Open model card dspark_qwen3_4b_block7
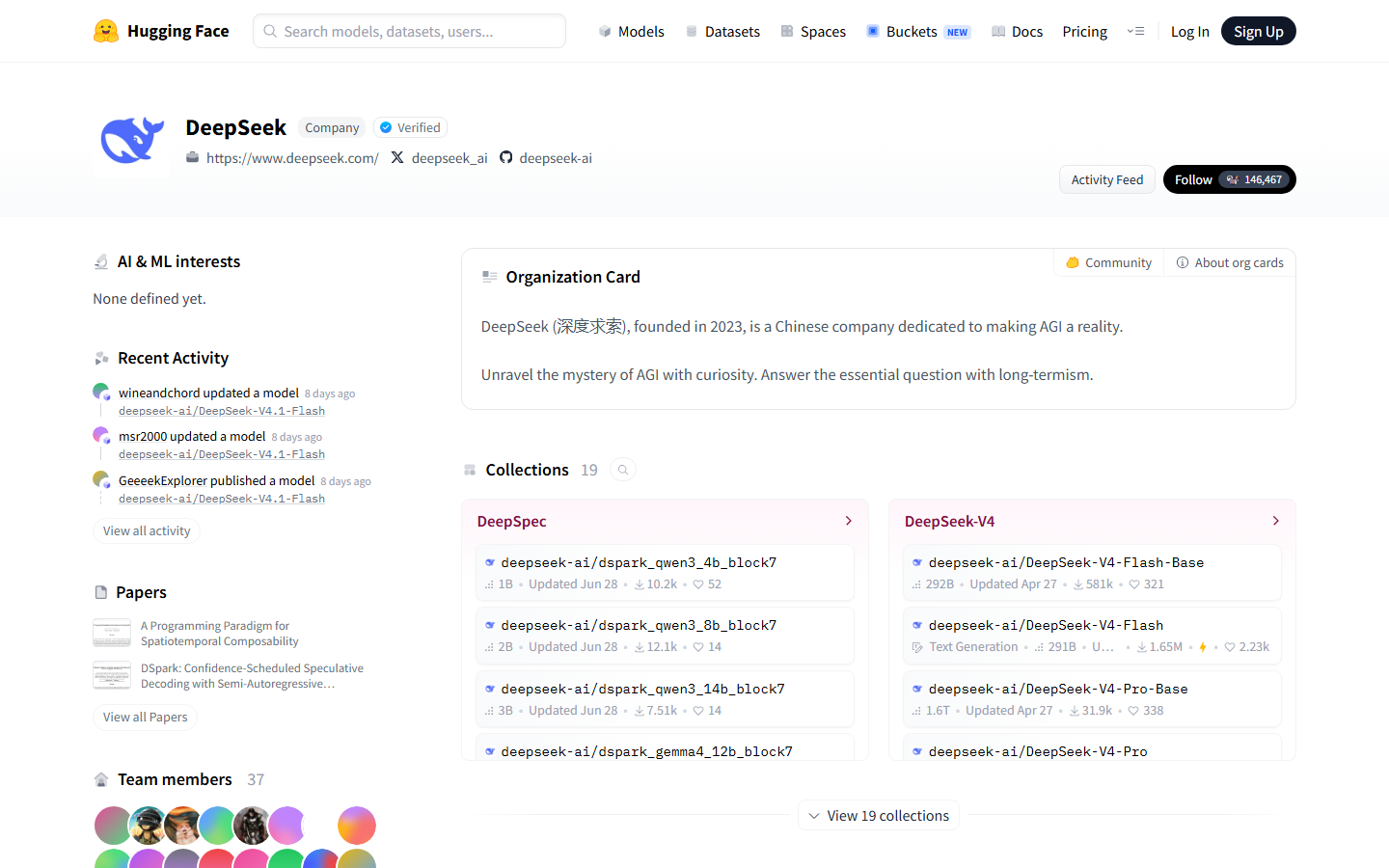 665,573
